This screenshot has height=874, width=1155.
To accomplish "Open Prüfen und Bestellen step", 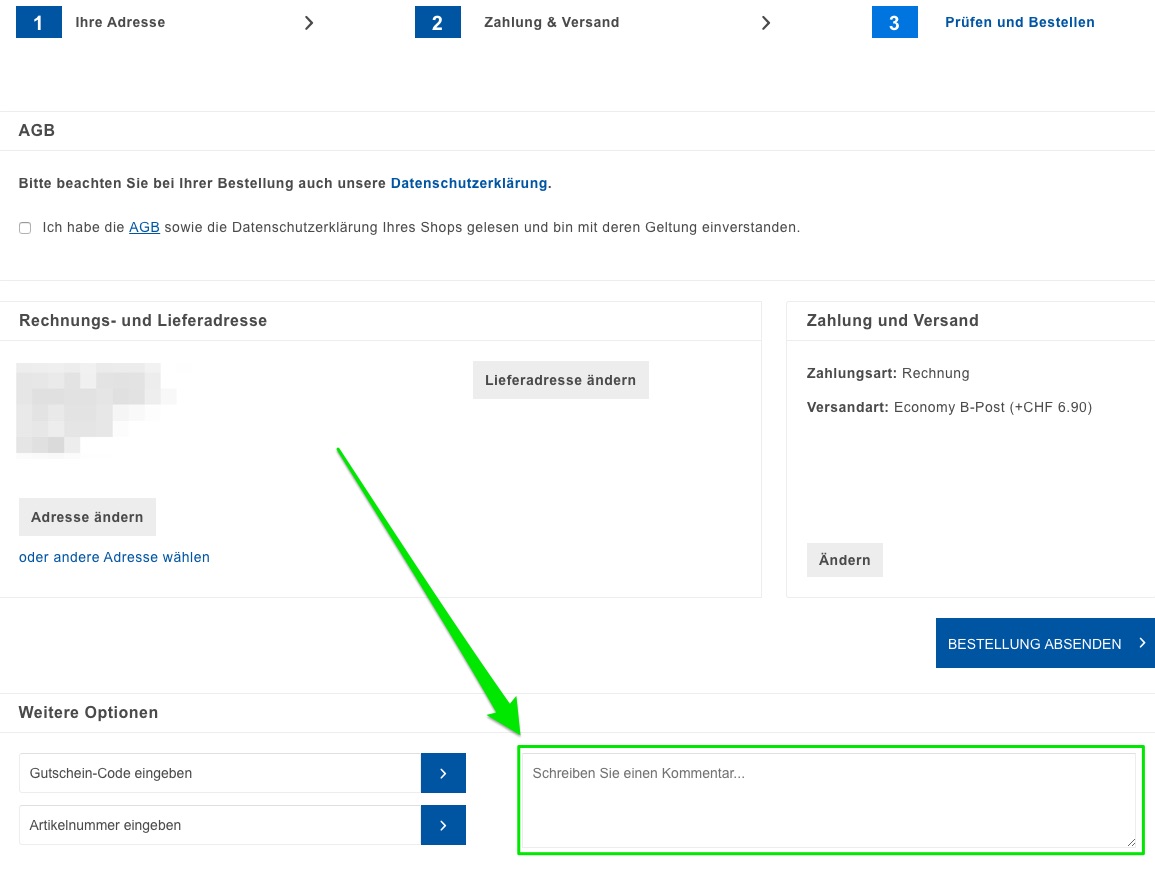I will click(x=1019, y=22).
